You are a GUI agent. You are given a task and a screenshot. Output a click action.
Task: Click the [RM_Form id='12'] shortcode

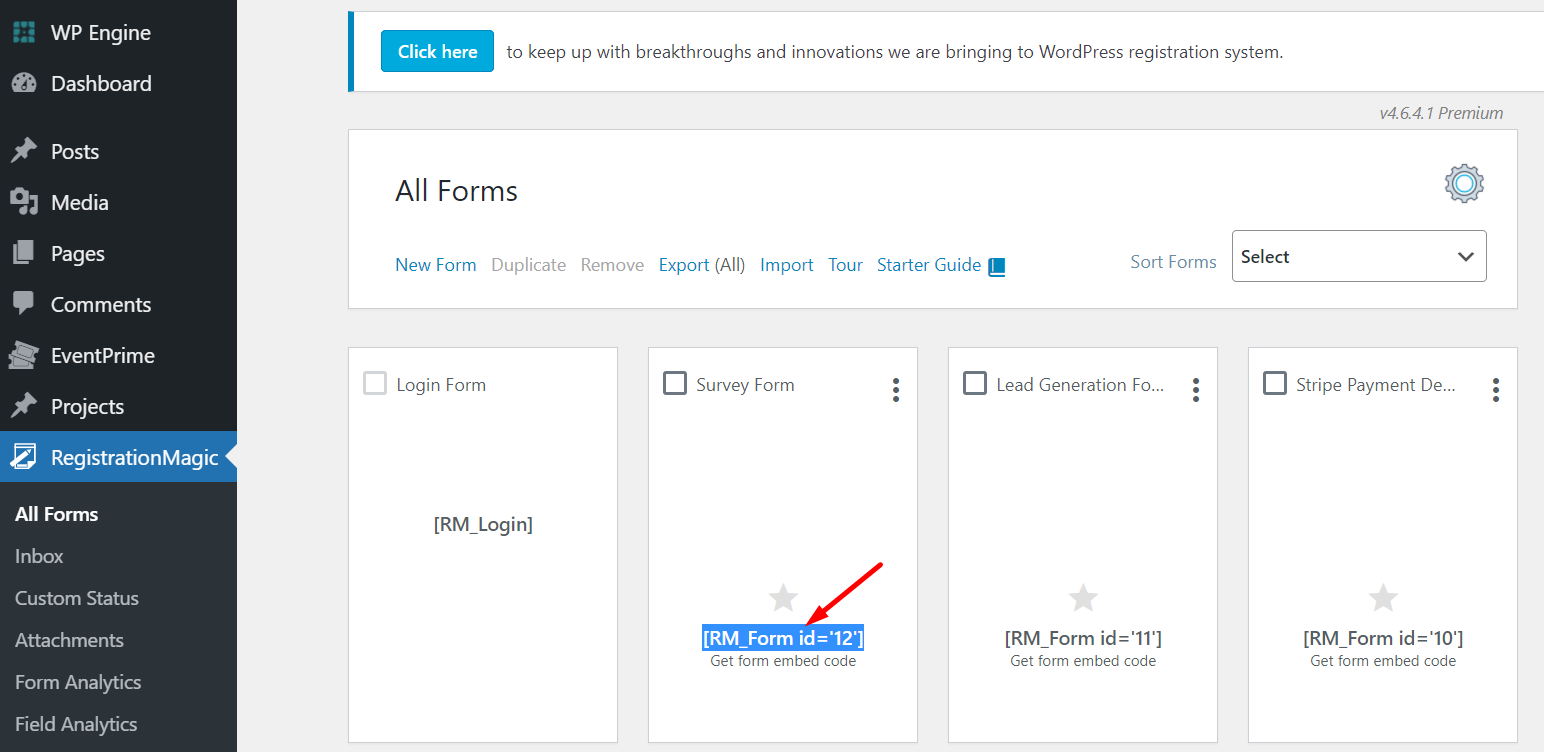(783, 638)
